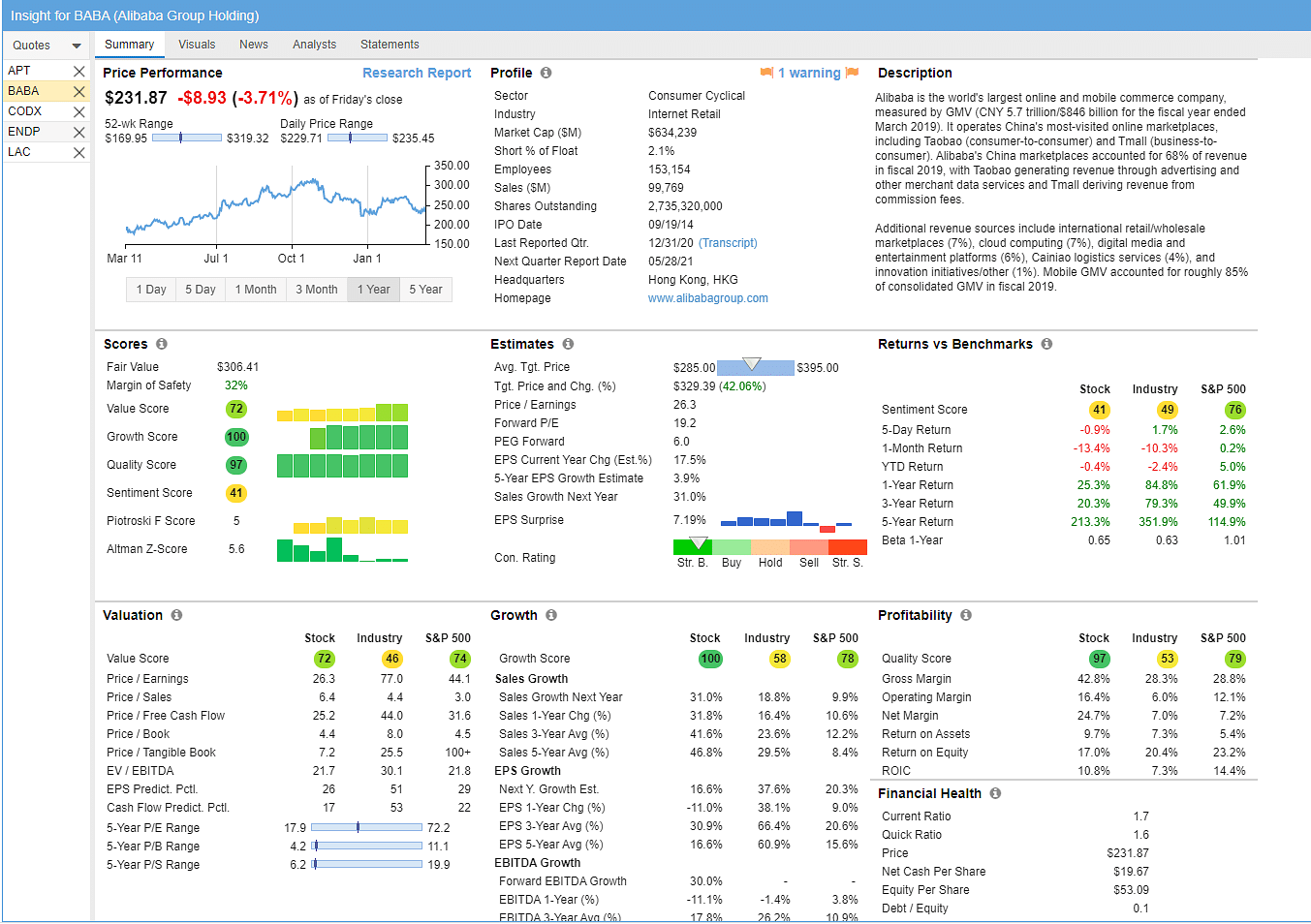Image resolution: width=1311 pixels, height=924 pixels.
Task: Click the Value Score history bar chart
Action: tap(342, 413)
